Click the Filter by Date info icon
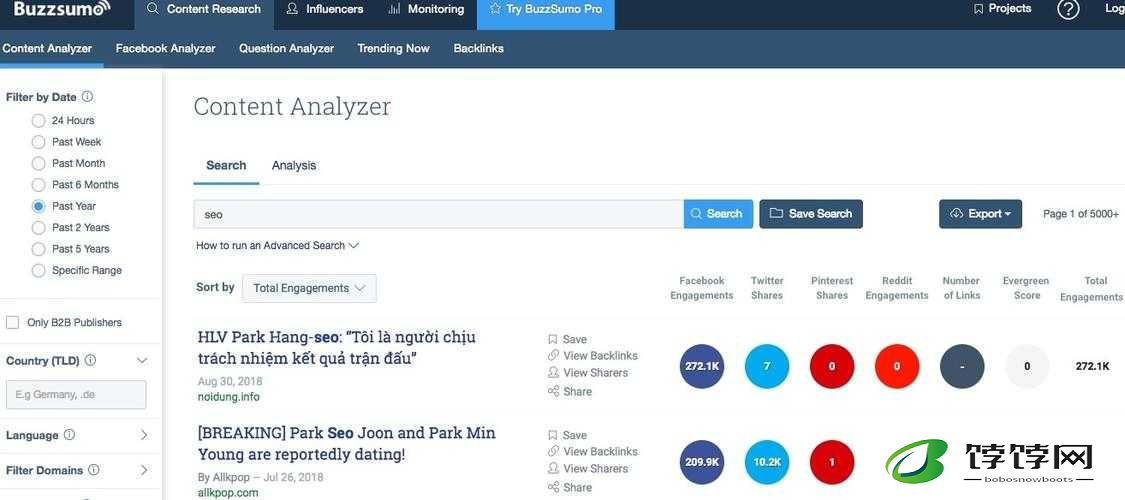The image size is (1125, 500). pyautogui.click(x=88, y=96)
